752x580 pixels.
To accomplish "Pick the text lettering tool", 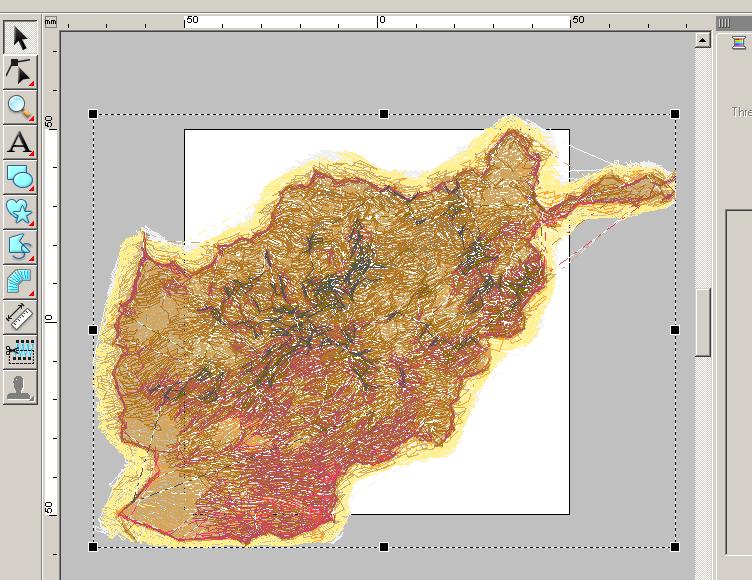I will click(20, 142).
